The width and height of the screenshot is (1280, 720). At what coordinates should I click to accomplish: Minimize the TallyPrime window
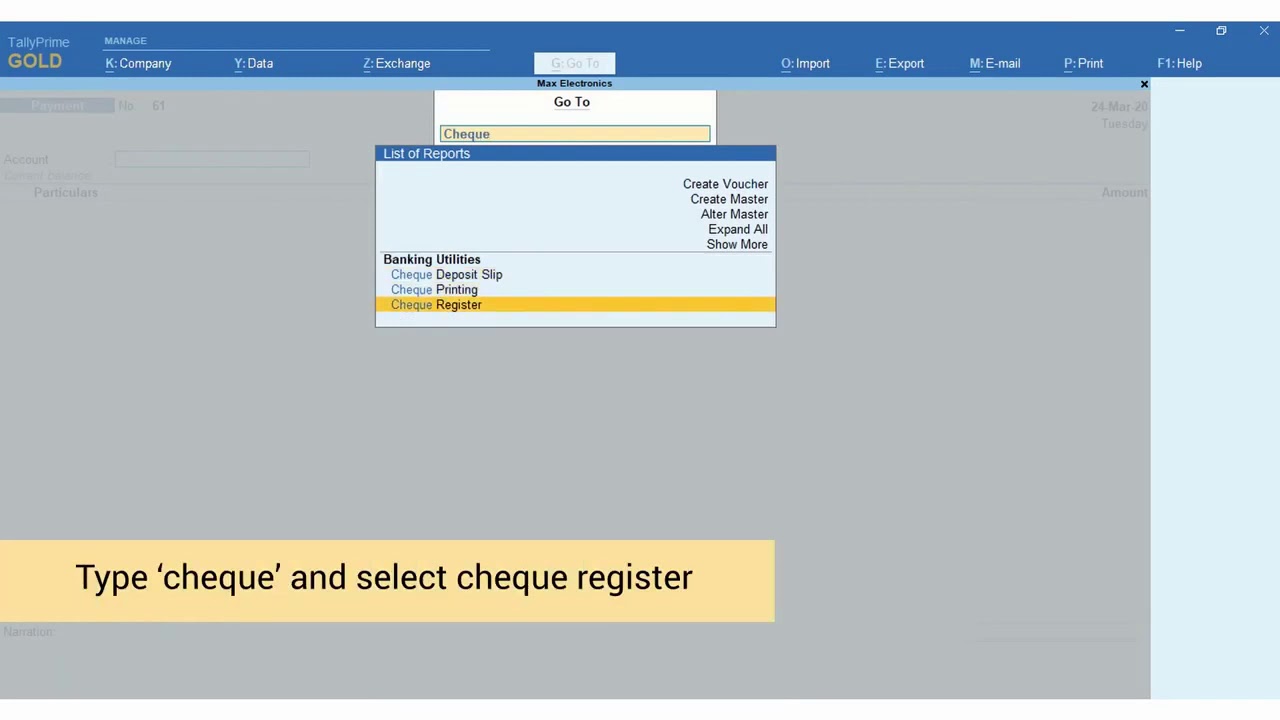pyautogui.click(x=1180, y=31)
